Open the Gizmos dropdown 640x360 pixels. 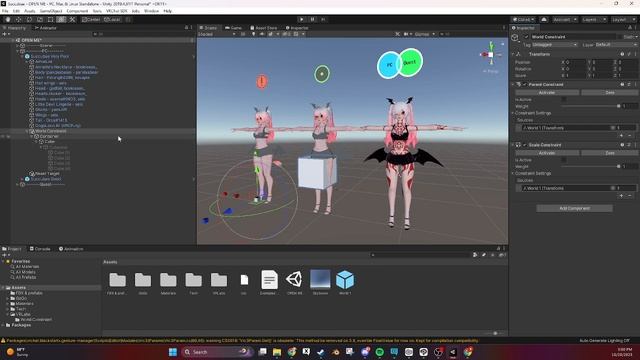pos(424,34)
